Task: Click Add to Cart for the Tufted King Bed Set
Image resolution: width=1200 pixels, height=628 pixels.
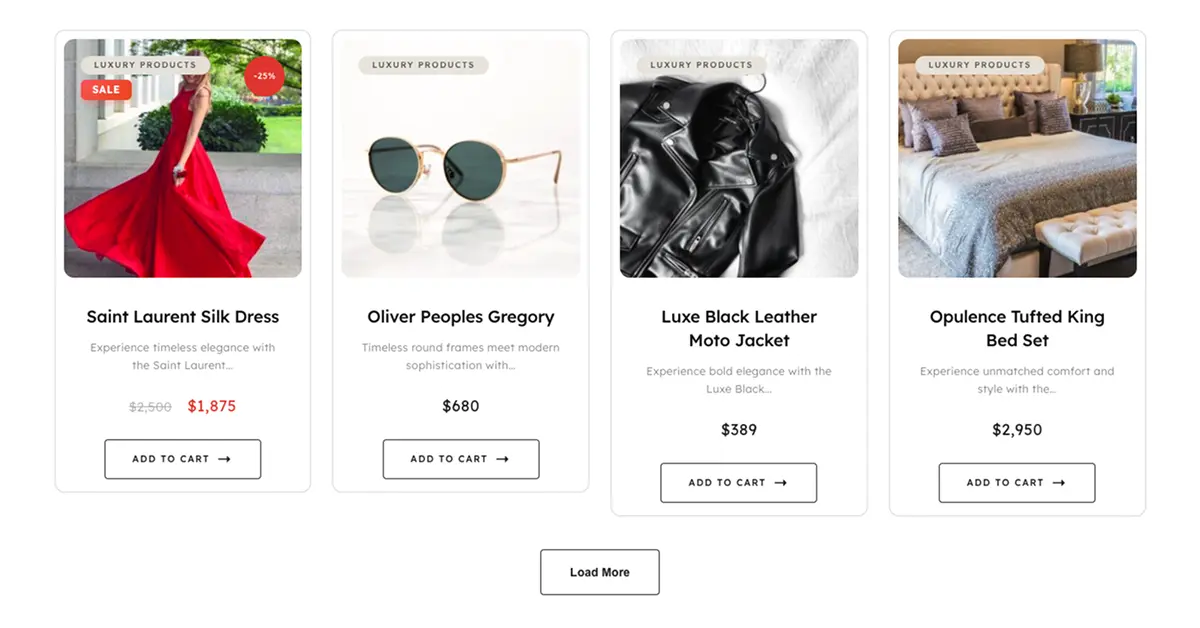Action: (x=1017, y=482)
